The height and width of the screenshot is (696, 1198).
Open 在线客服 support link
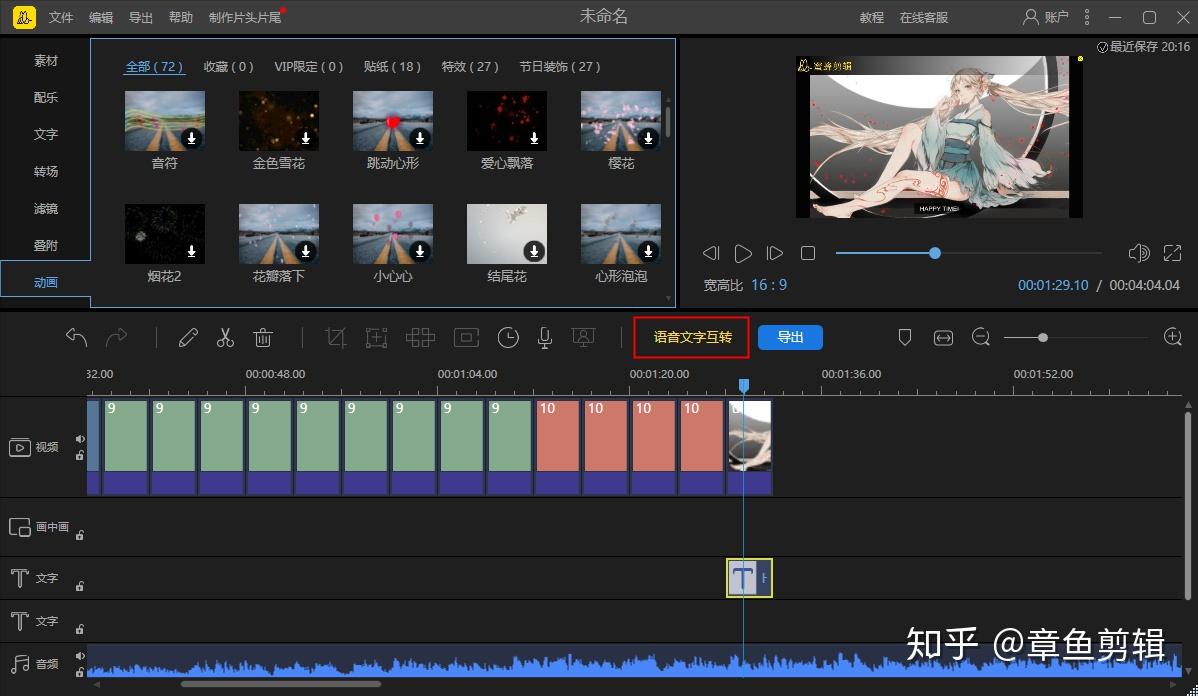click(x=924, y=17)
